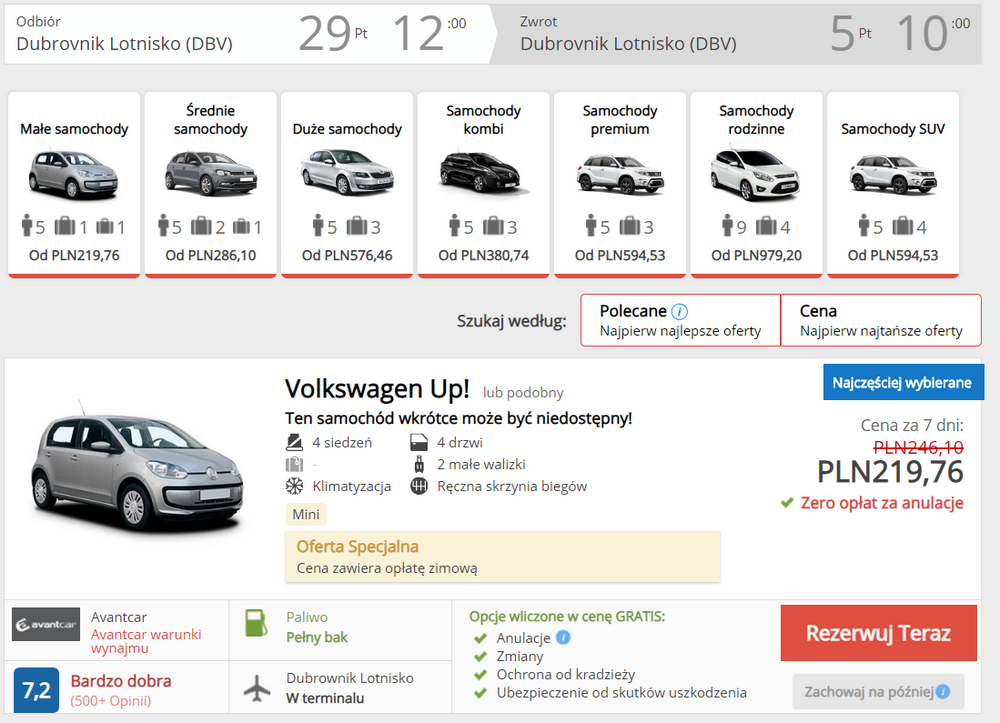Click the Bardzo dobra rating label
The width and height of the screenshot is (1000, 723).
(x=121, y=681)
